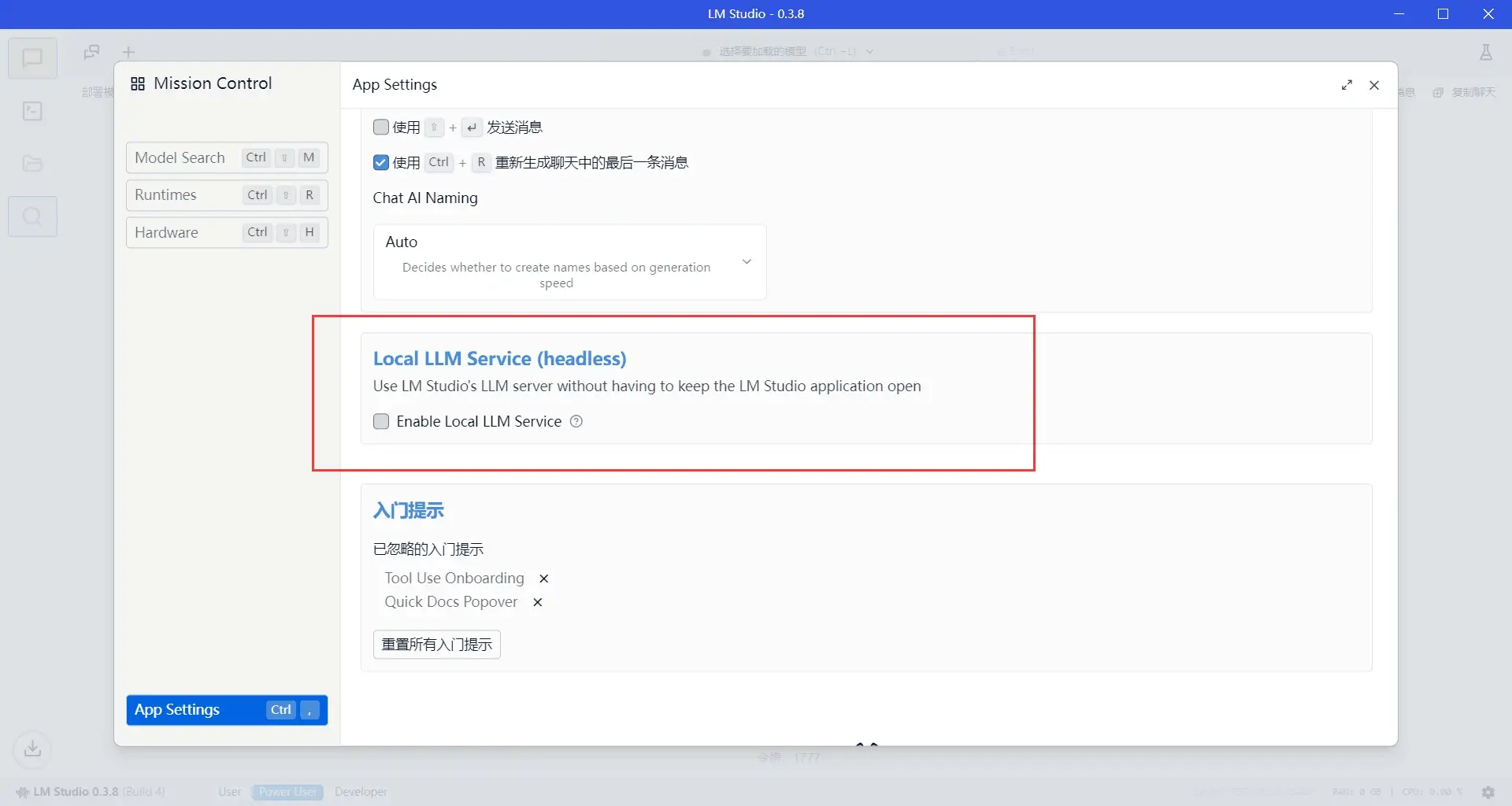Open My Models folder sidebar icon
This screenshot has width=1512, height=806.
click(x=32, y=164)
